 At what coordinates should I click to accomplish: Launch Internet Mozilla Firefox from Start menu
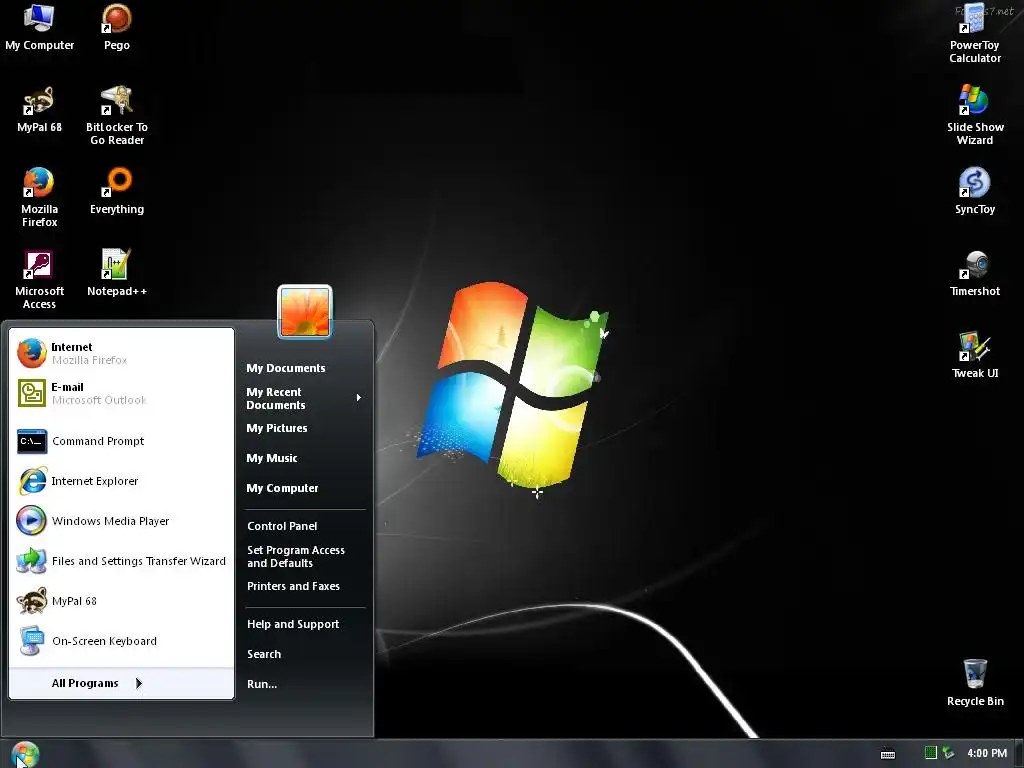tap(121, 353)
